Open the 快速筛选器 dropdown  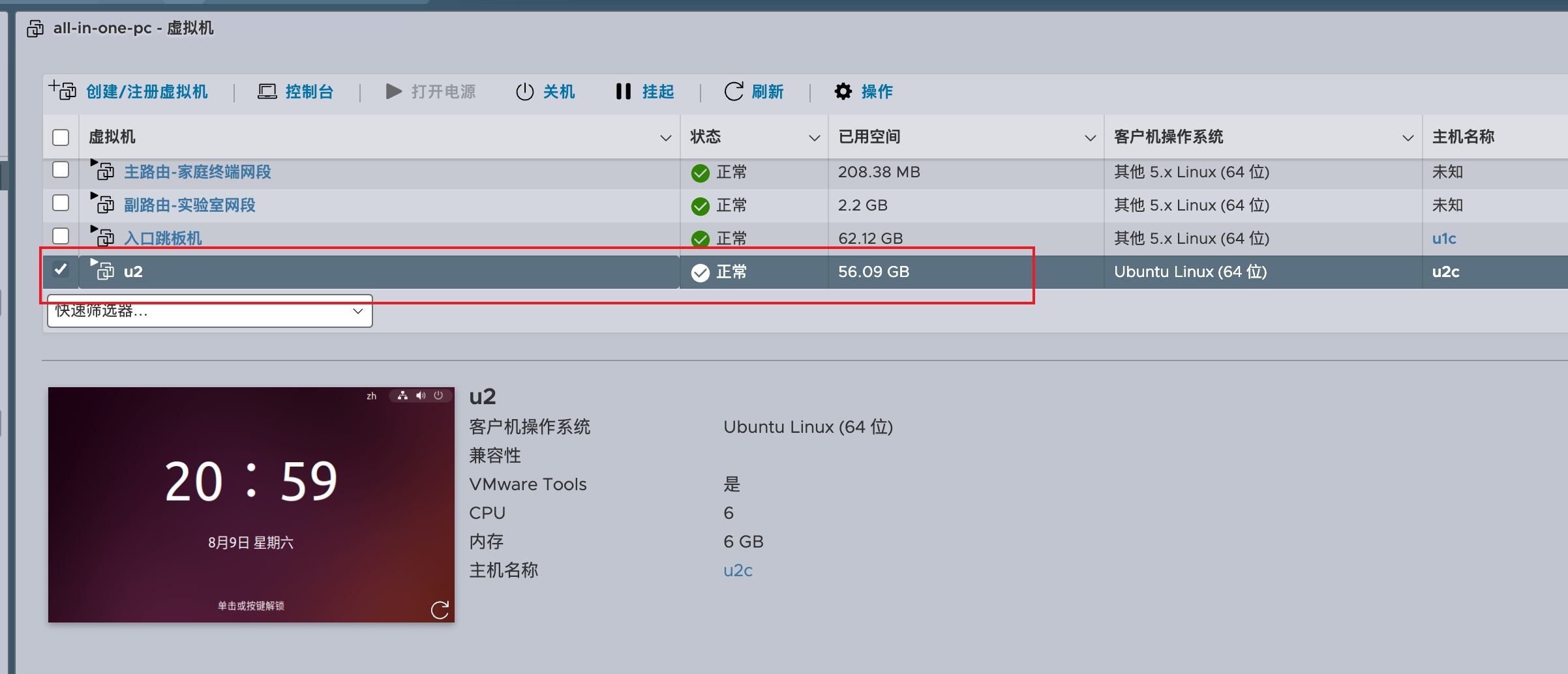coord(209,311)
